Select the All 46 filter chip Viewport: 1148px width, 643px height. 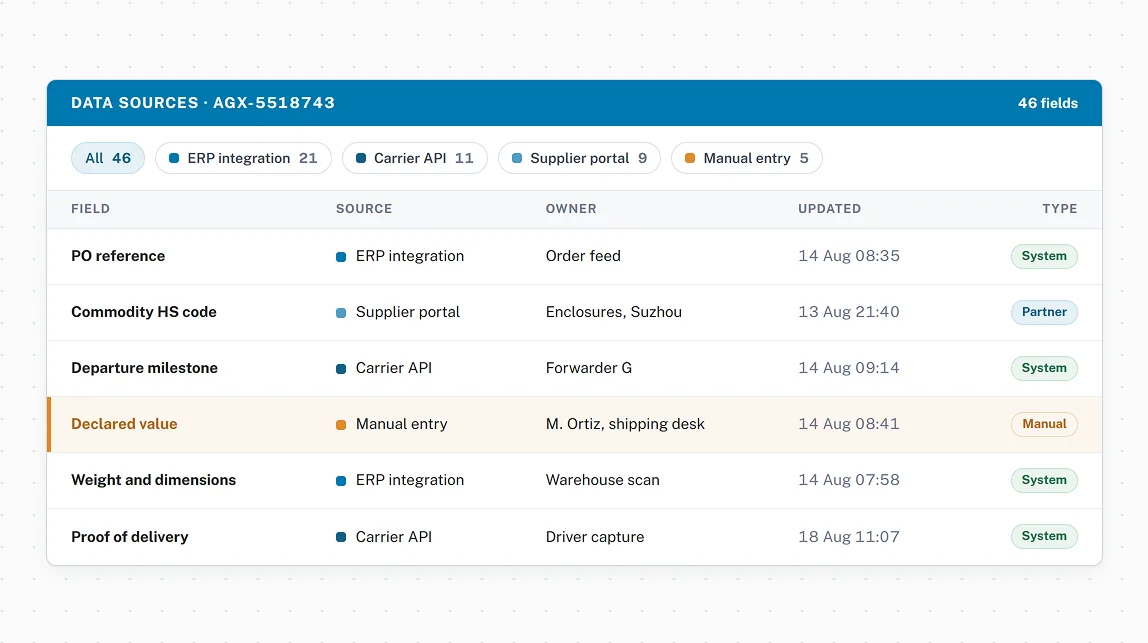108,158
